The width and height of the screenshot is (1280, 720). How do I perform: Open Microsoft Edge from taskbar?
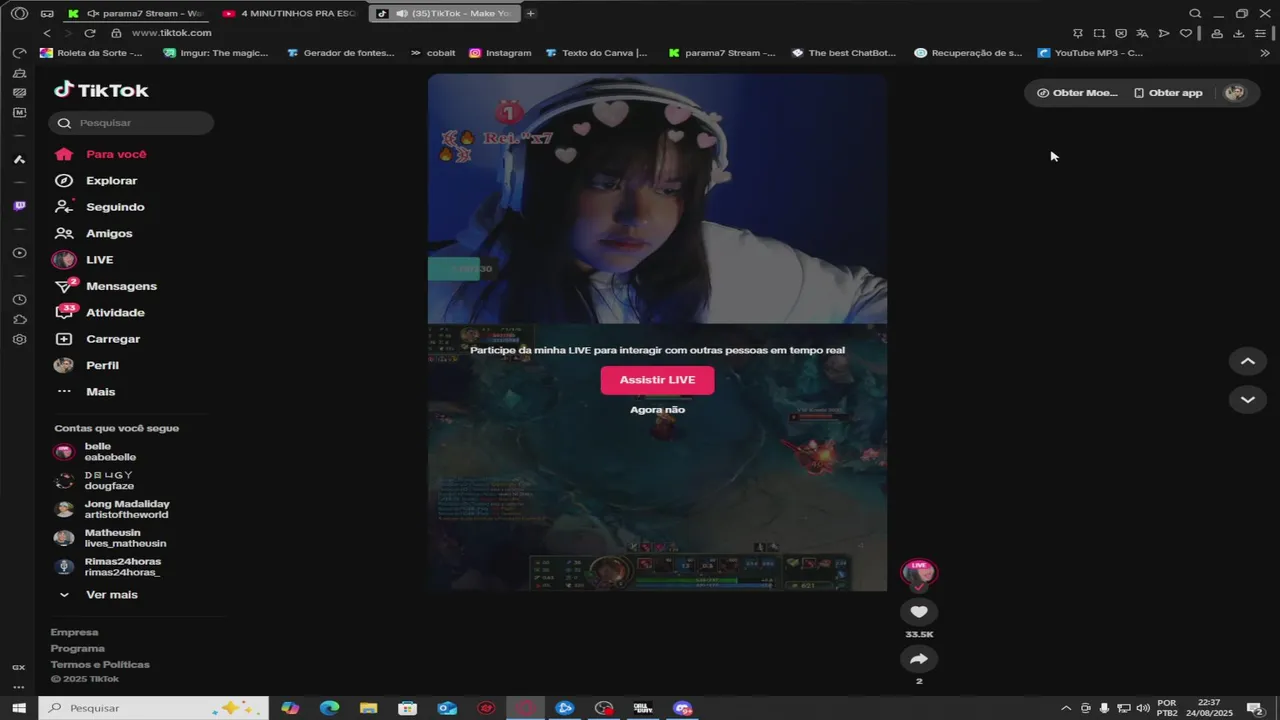click(329, 708)
